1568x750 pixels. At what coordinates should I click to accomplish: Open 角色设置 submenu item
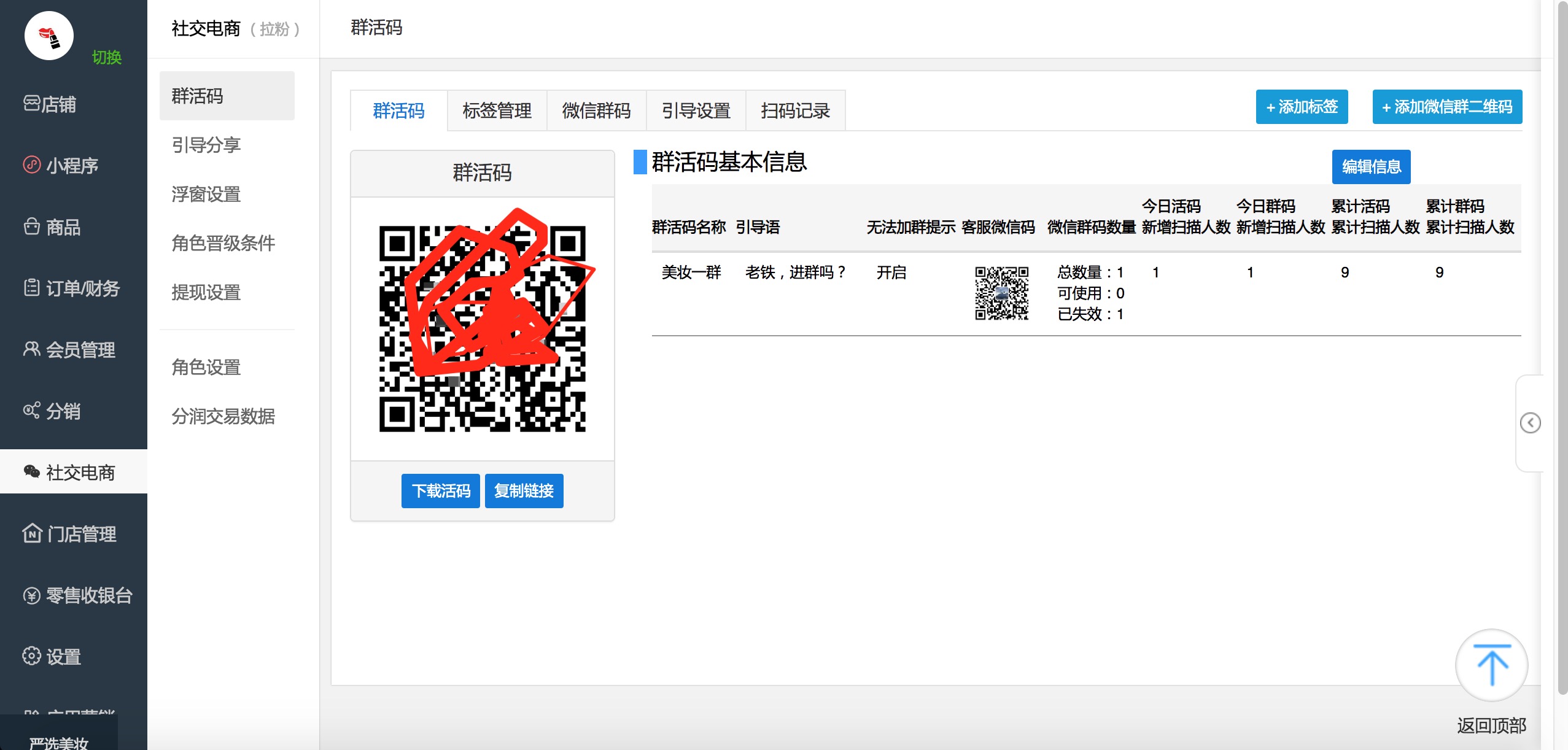[x=206, y=367]
